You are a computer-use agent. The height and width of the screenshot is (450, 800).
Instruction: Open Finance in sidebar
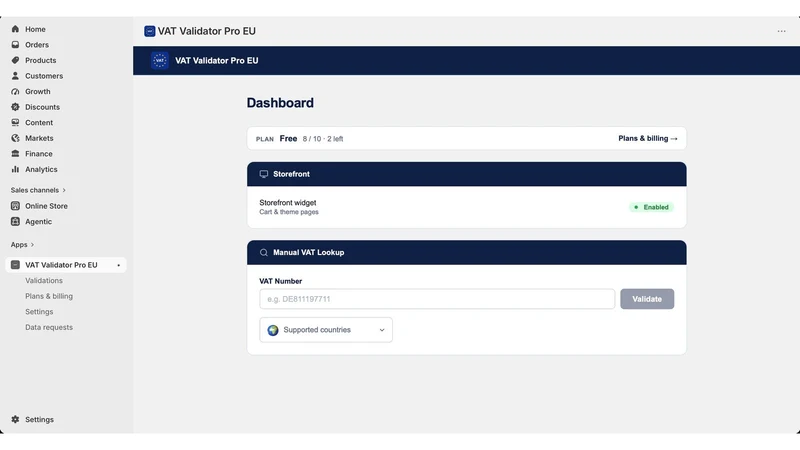39,154
